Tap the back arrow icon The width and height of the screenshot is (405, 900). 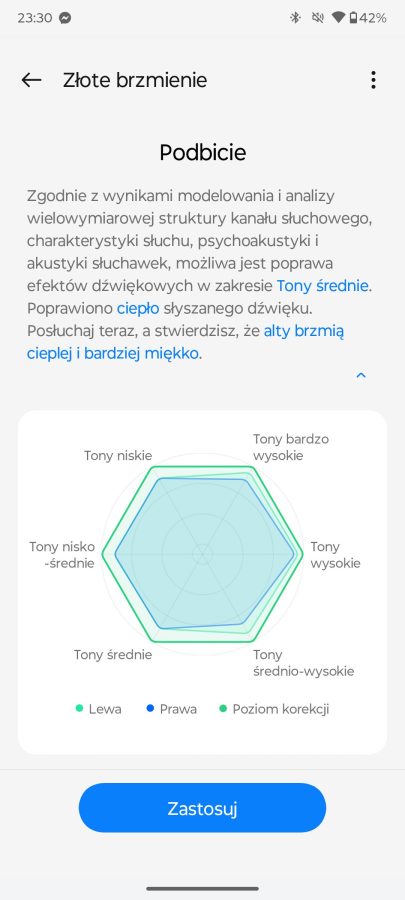point(31,80)
